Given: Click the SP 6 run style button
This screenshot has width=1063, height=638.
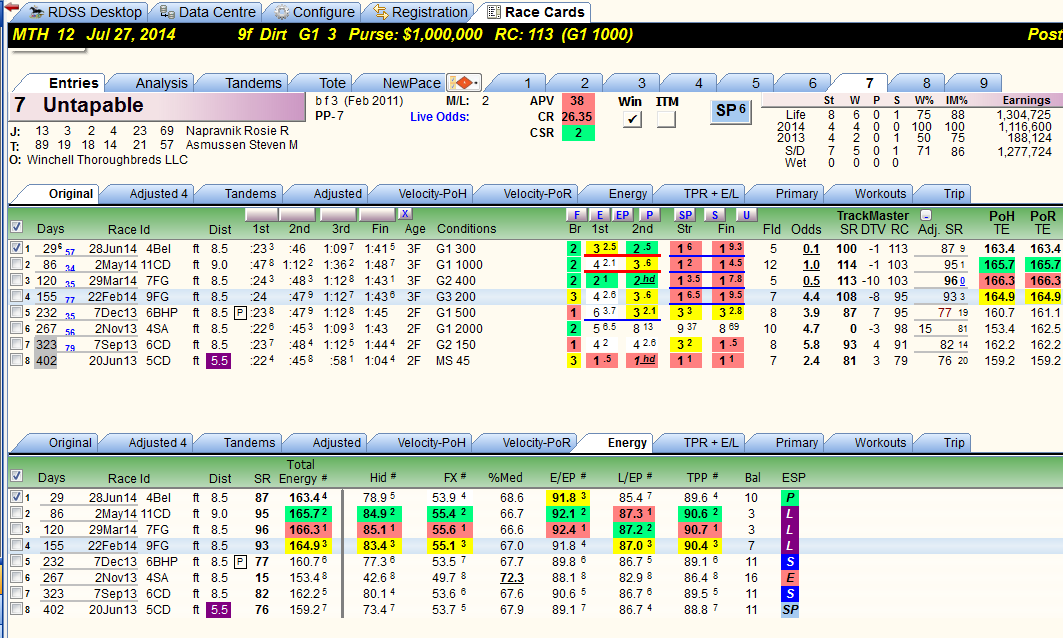Looking at the screenshot, I should (731, 111).
